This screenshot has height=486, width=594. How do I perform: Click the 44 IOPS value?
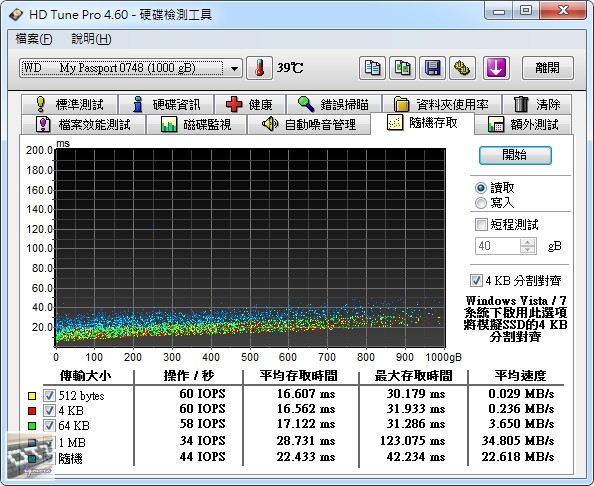click(203, 457)
